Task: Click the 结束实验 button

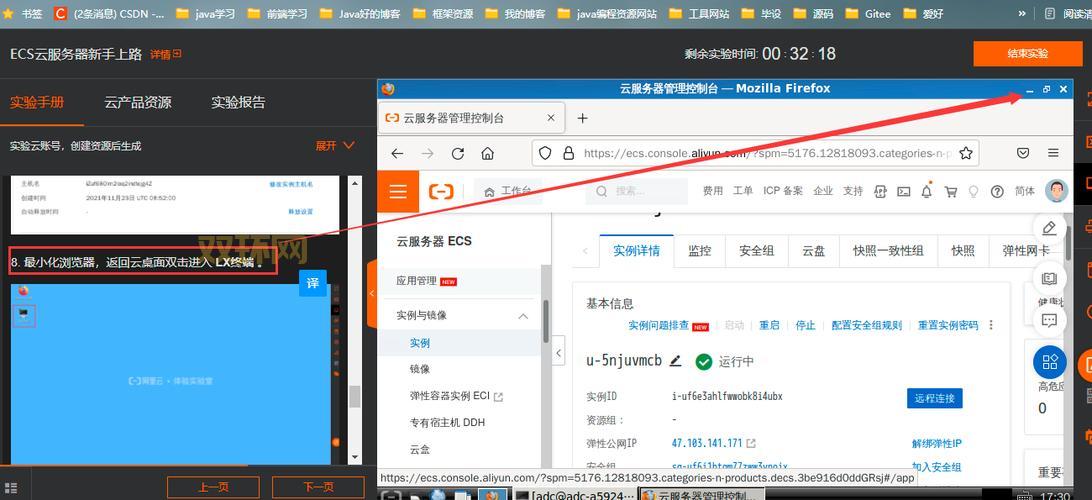Action: pyautogui.click(x=1027, y=54)
